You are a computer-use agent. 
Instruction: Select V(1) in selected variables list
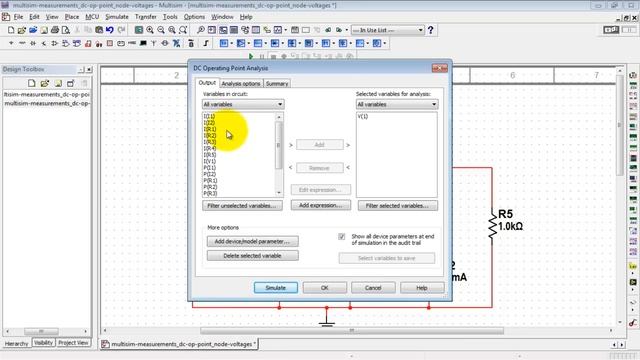tap(363, 117)
